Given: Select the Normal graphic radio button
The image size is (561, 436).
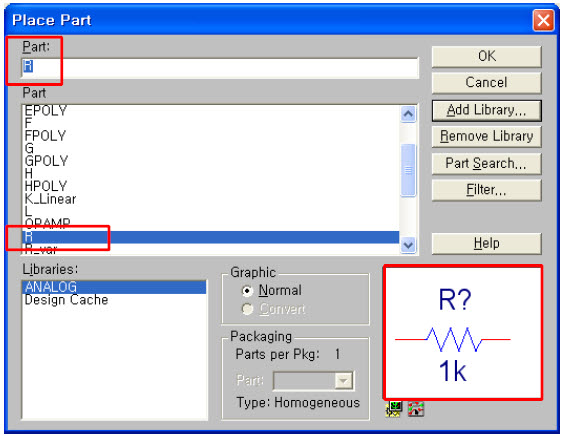Looking at the screenshot, I should [247, 291].
